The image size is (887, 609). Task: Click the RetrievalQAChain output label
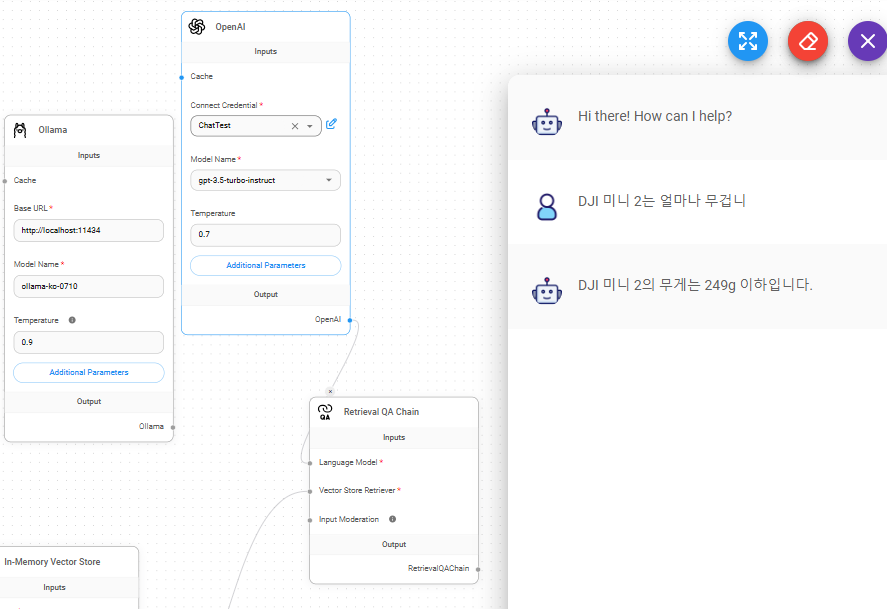438,568
